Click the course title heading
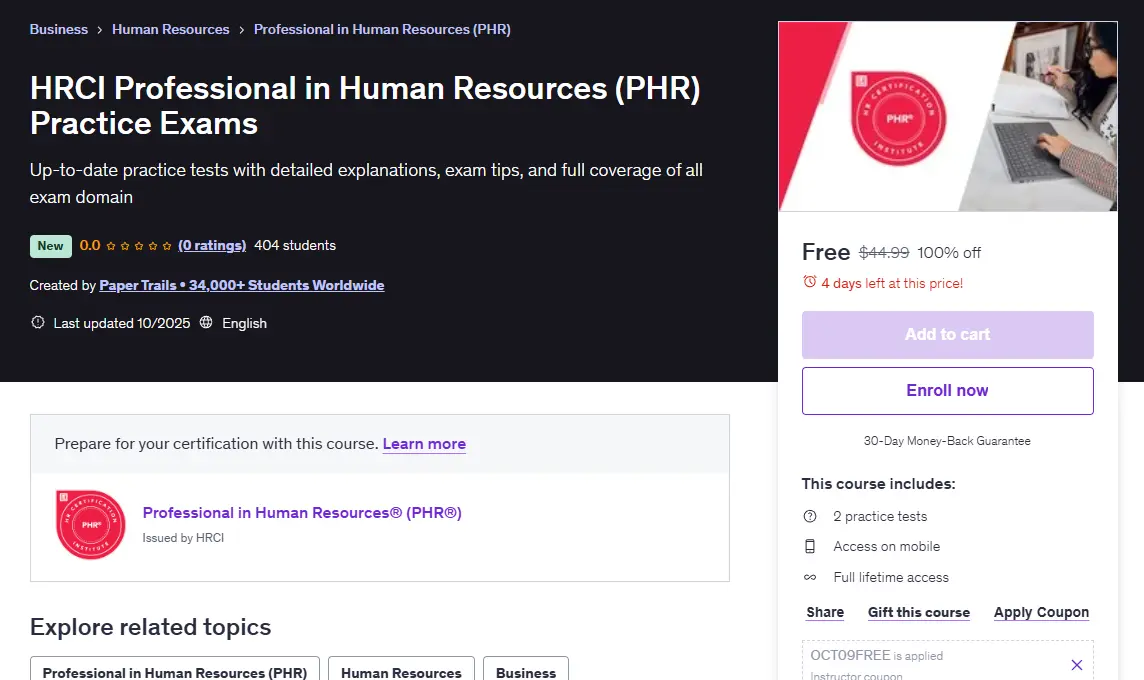This screenshot has height=680, width=1144. pos(365,106)
